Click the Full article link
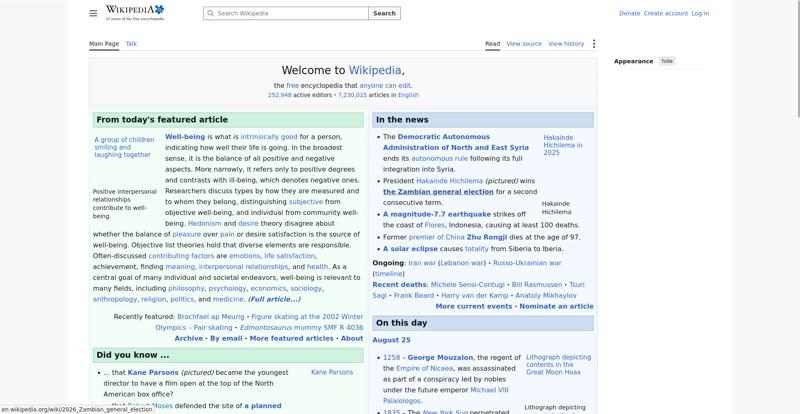This screenshot has width=800, height=414. pyautogui.click(x=274, y=300)
